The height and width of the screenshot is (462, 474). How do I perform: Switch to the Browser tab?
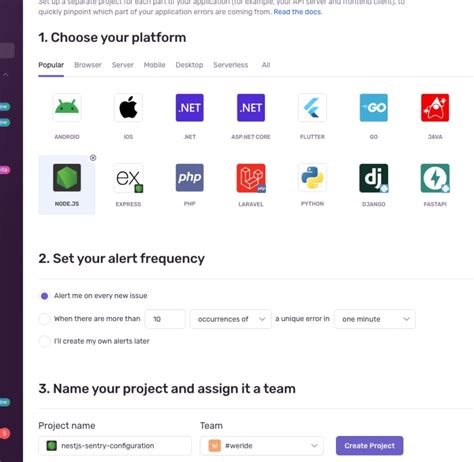coord(88,65)
